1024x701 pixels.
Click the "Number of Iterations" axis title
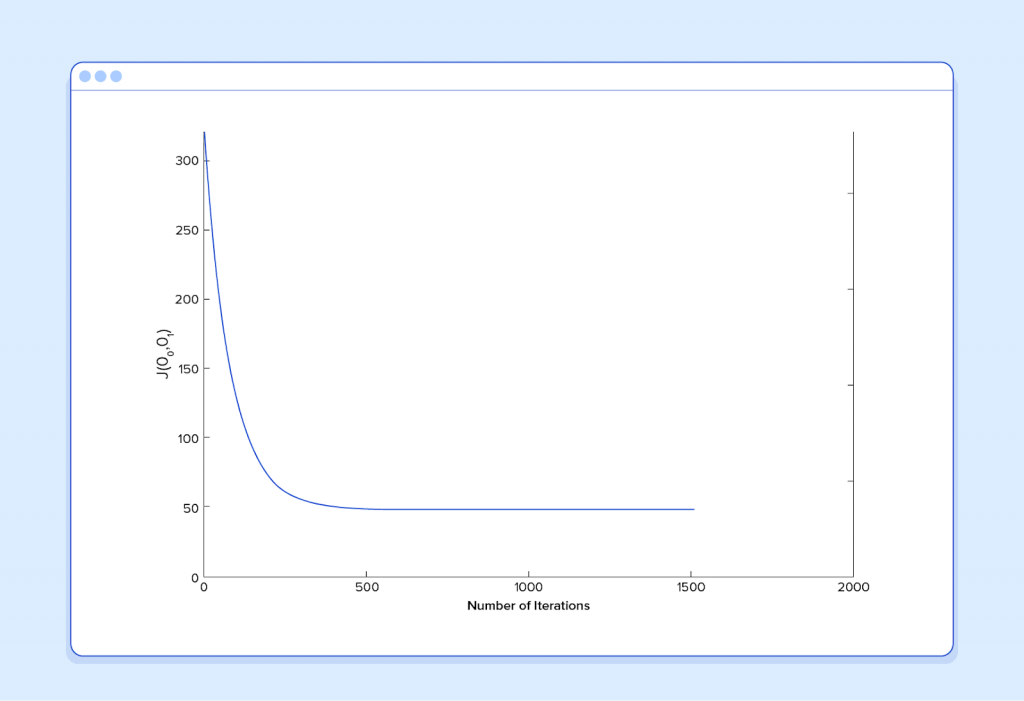[x=528, y=606]
